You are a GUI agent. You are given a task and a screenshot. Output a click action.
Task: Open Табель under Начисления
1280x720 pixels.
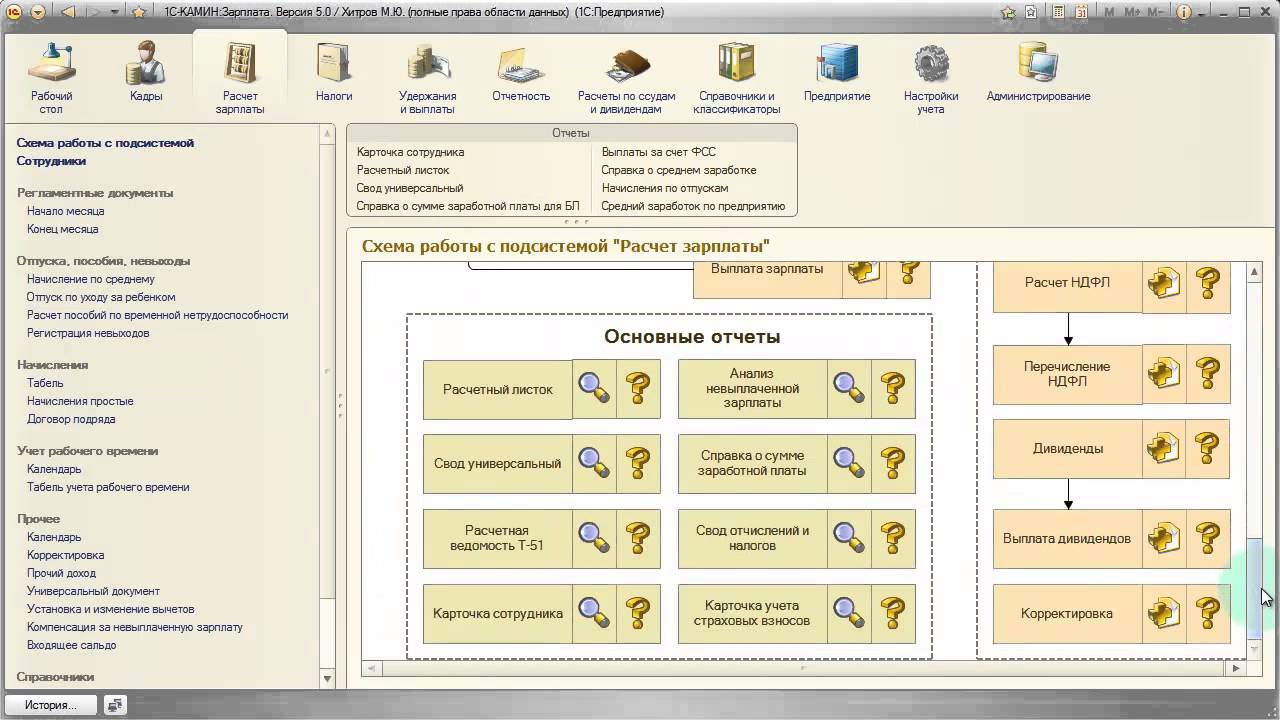click(45, 383)
